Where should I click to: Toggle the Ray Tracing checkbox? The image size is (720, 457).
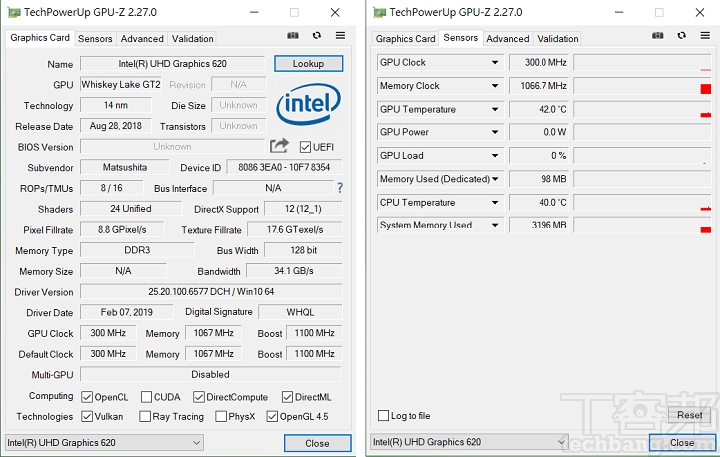pyautogui.click(x=145, y=417)
